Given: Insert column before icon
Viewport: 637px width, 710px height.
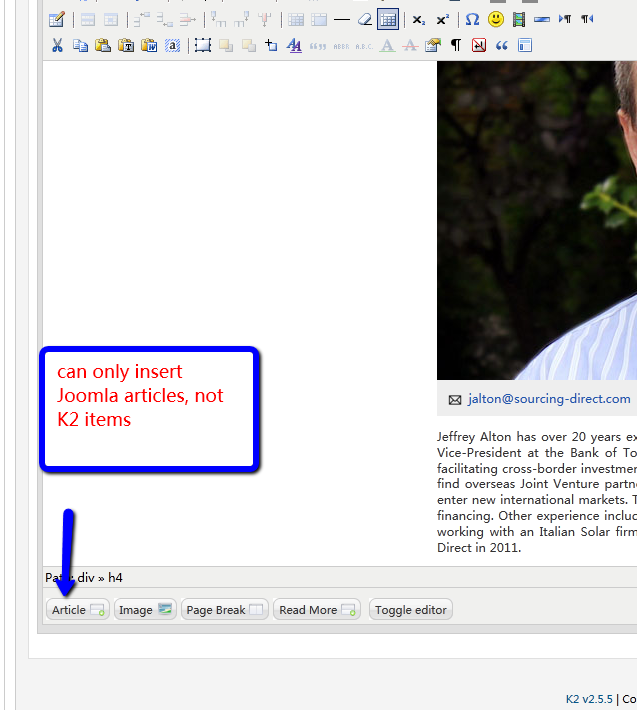Looking at the screenshot, I should 219,19.
